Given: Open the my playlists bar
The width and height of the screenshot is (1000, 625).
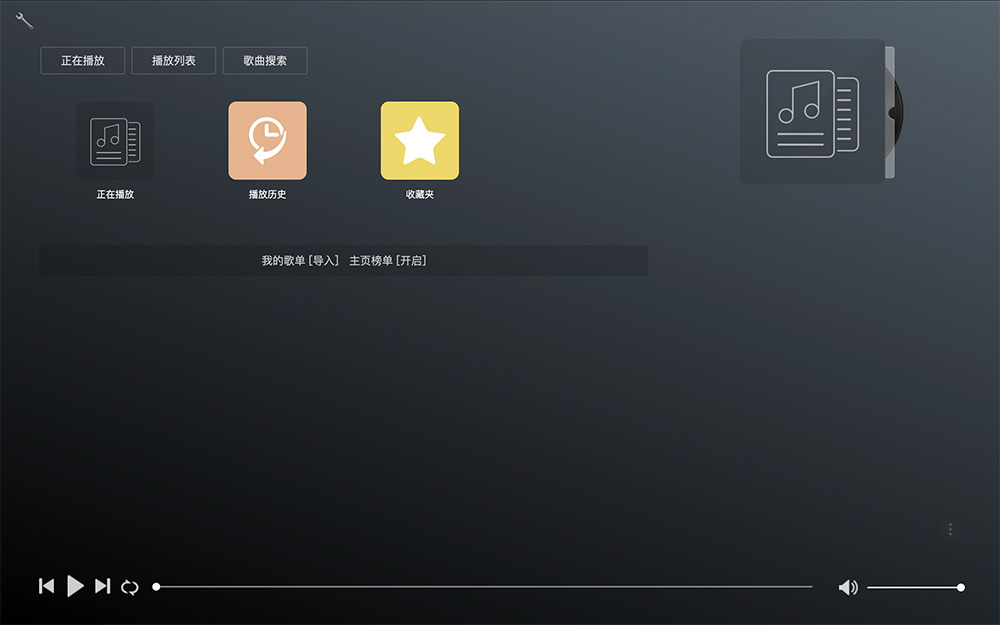Looking at the screenshot, I should [343, 260].
